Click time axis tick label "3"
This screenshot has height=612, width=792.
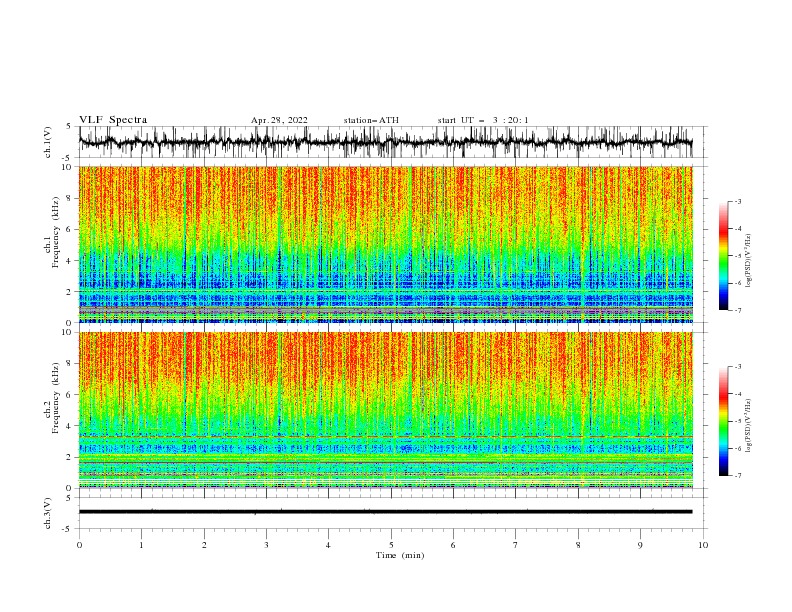(266, 545)
